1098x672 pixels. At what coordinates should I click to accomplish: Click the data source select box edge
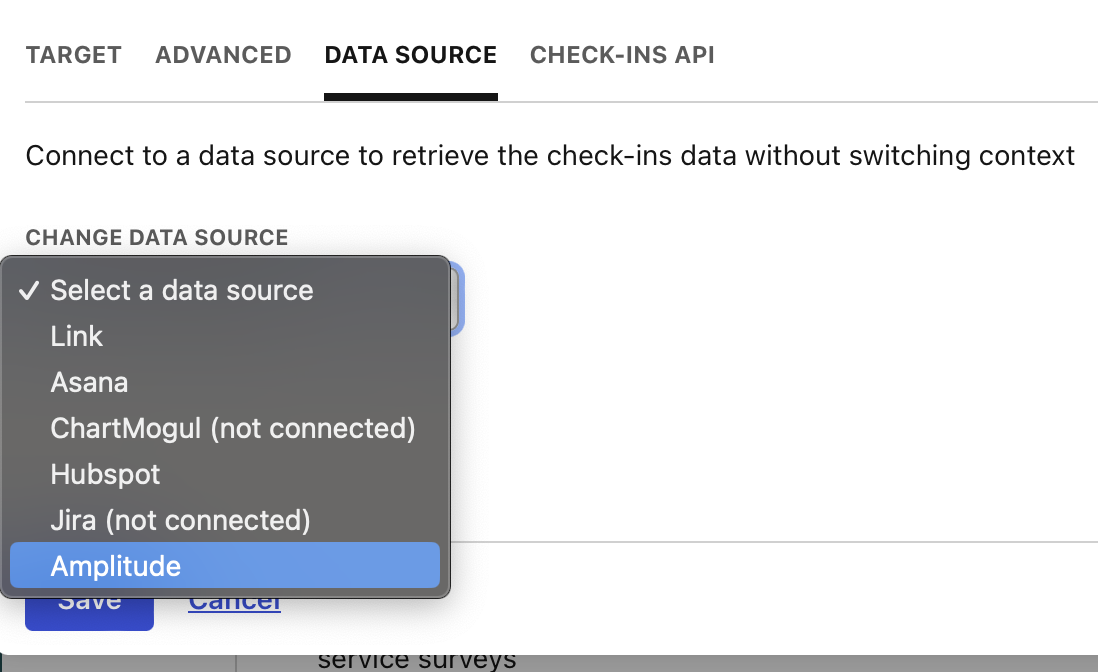[456, 298]
